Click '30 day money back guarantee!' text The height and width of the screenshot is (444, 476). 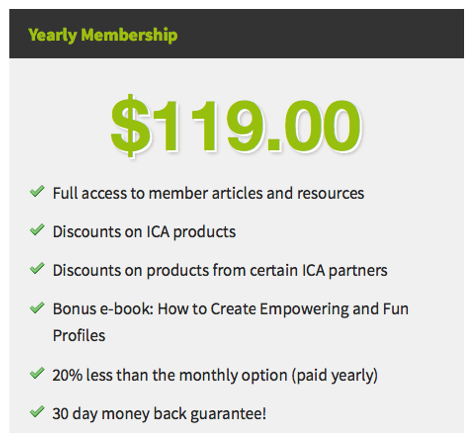[x=159, y=414]
